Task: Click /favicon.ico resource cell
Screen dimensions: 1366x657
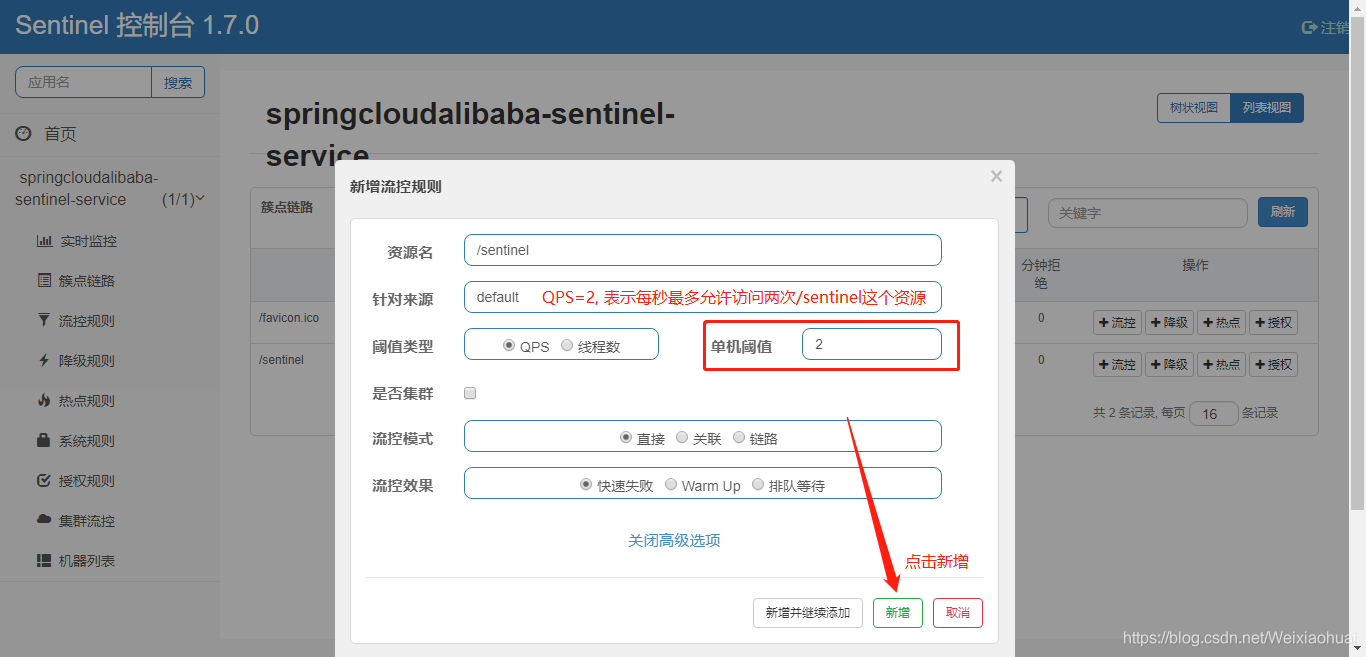Action: [x=289, y=317]
